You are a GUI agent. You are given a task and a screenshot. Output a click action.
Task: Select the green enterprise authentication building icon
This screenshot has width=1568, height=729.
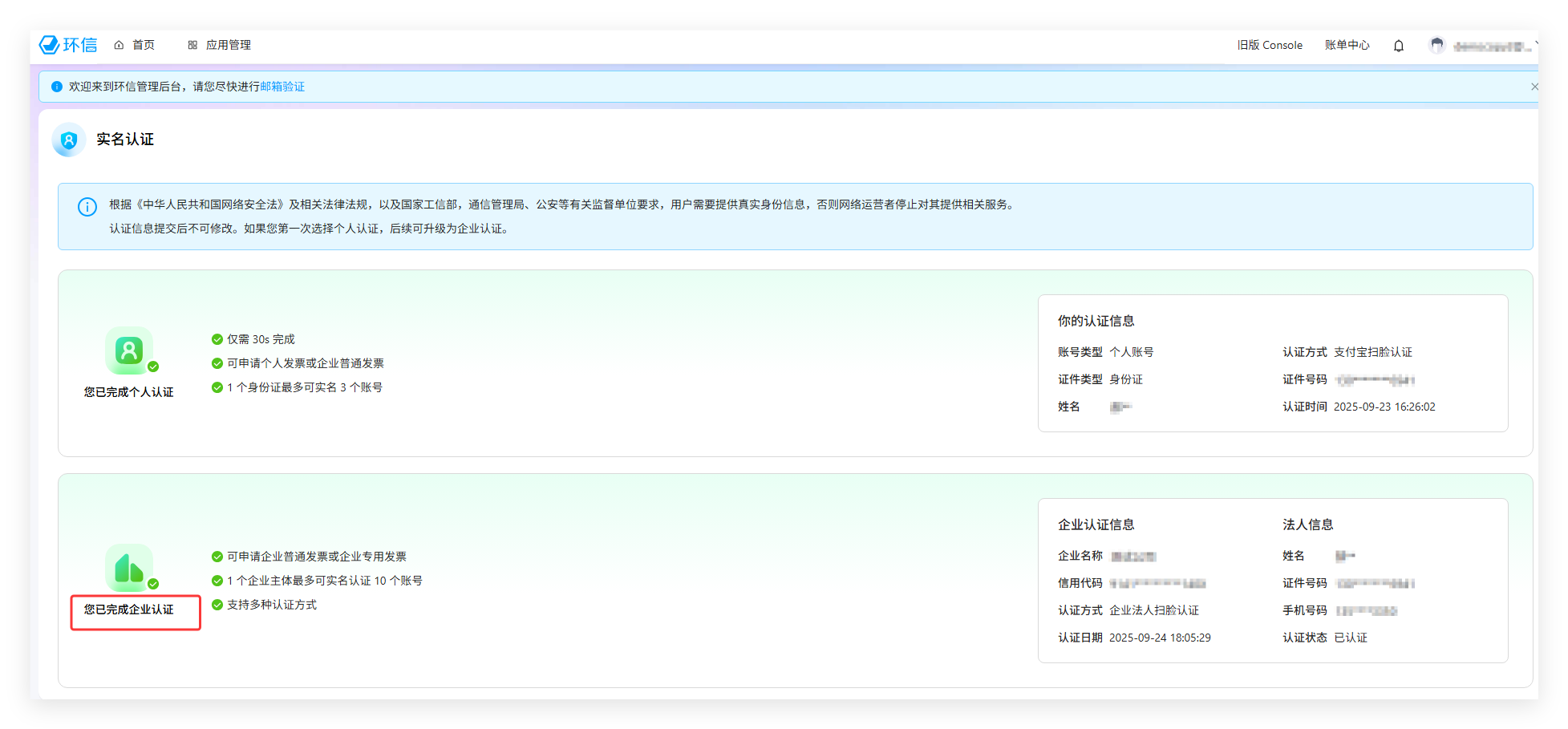pos(129,568)
